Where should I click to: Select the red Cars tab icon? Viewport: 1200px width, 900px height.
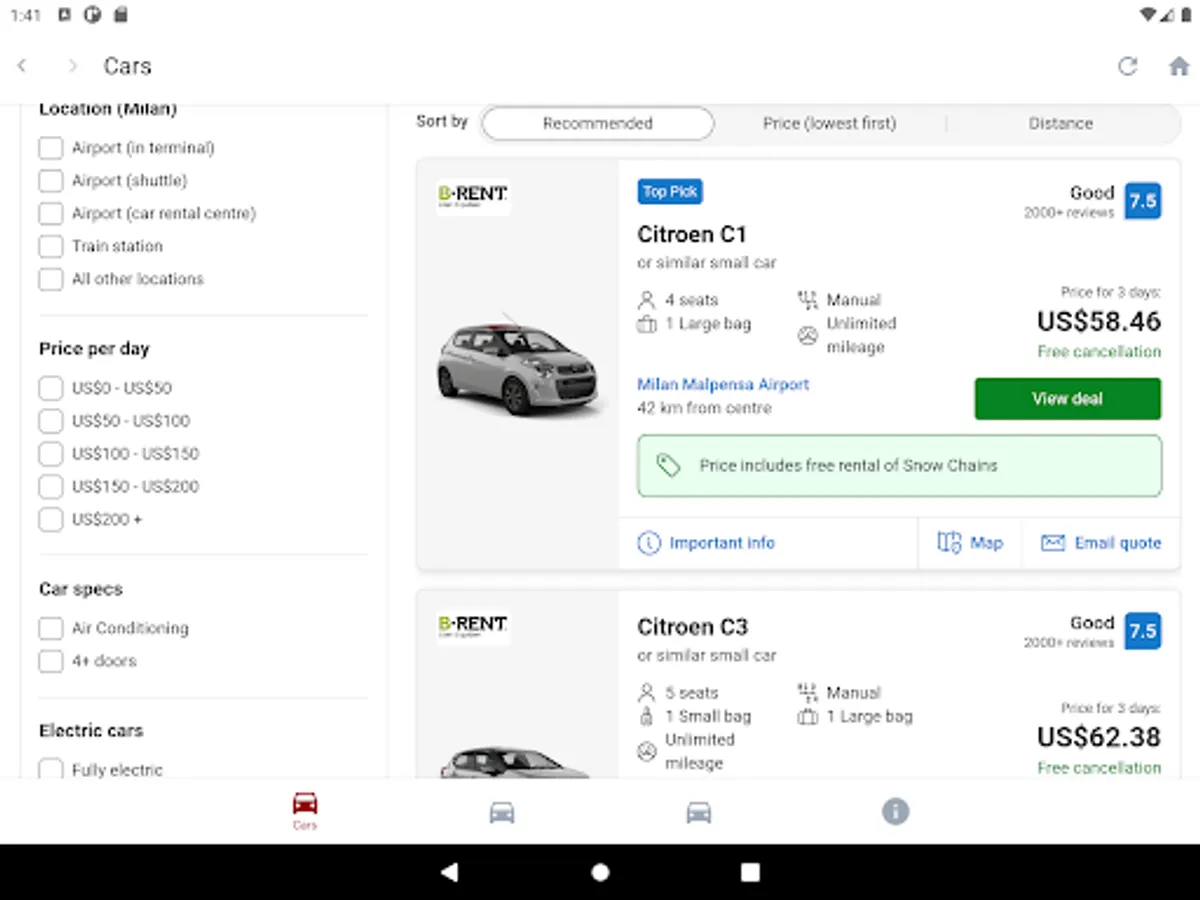tap(305, 803)
